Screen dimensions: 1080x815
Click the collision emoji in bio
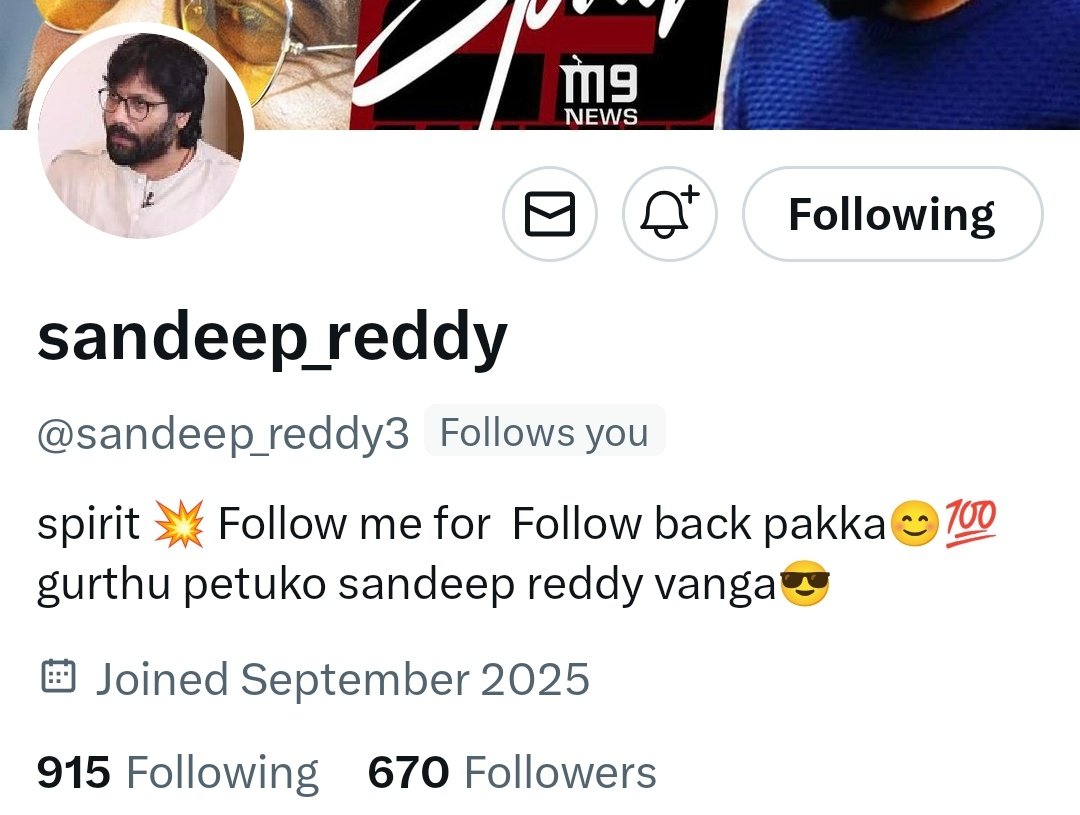click(179, 524)
